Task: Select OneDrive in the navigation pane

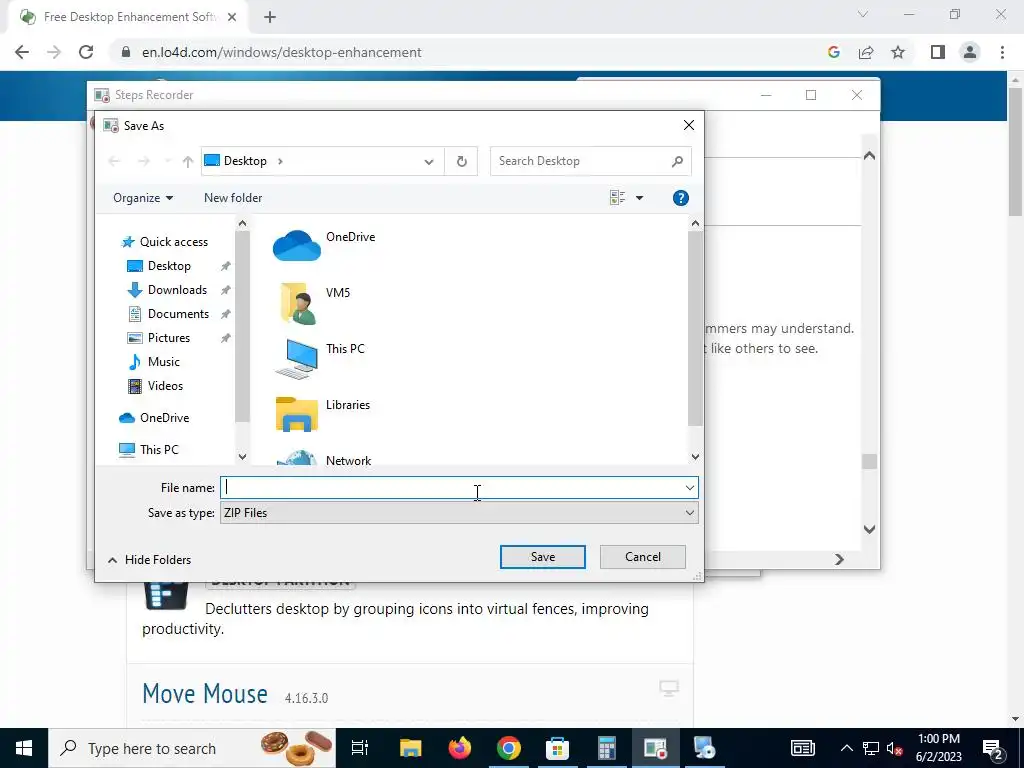Action: point(154,418)
